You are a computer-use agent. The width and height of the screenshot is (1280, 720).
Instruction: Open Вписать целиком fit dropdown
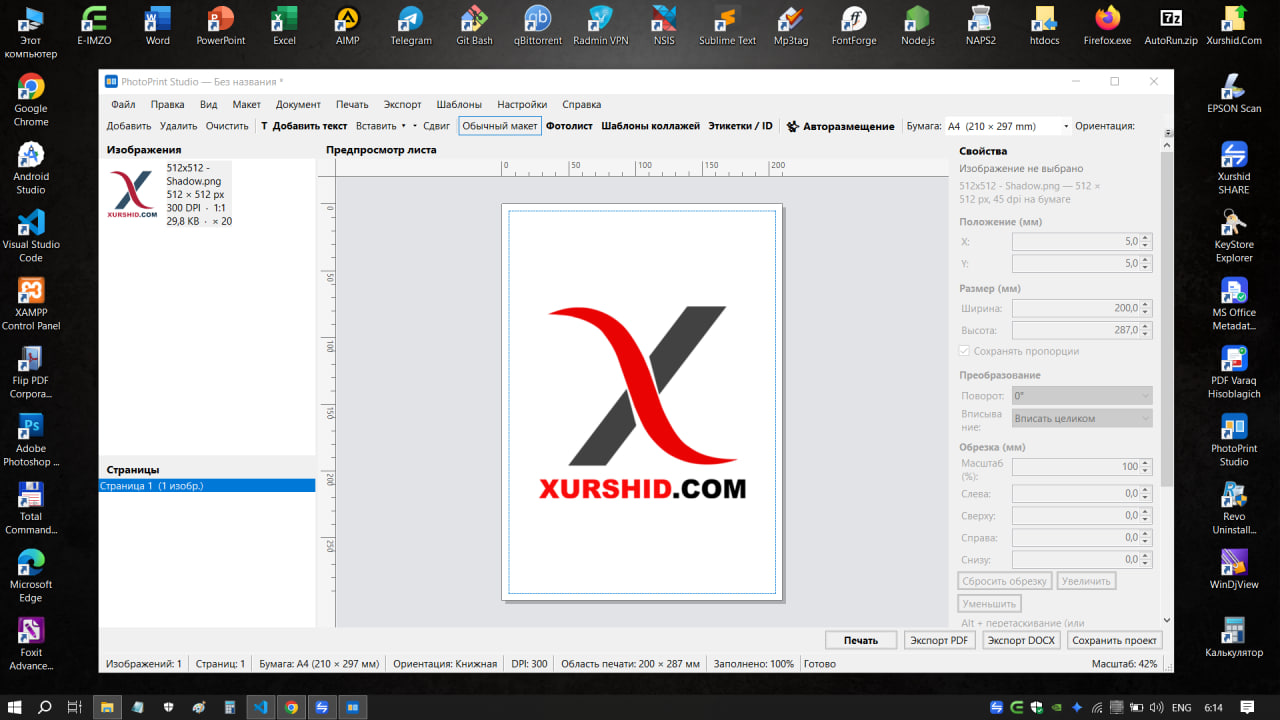(1082, 418)
